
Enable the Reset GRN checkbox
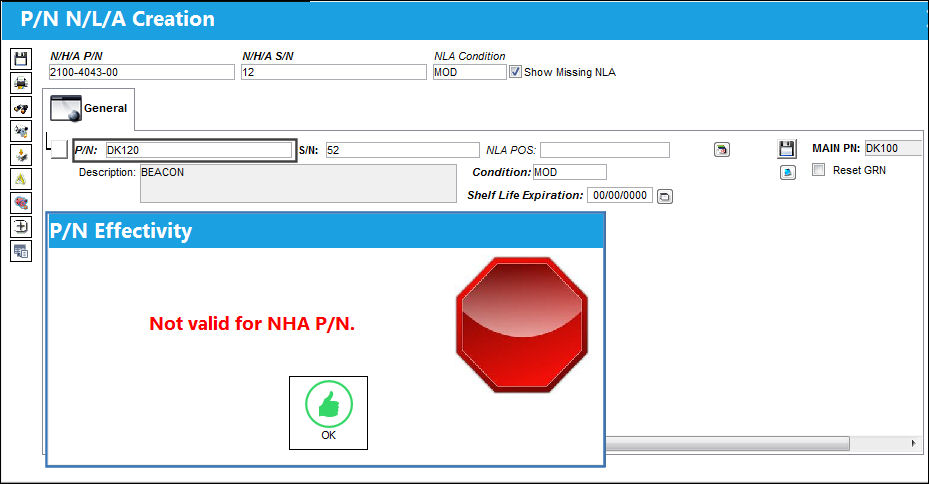point(818,169)
